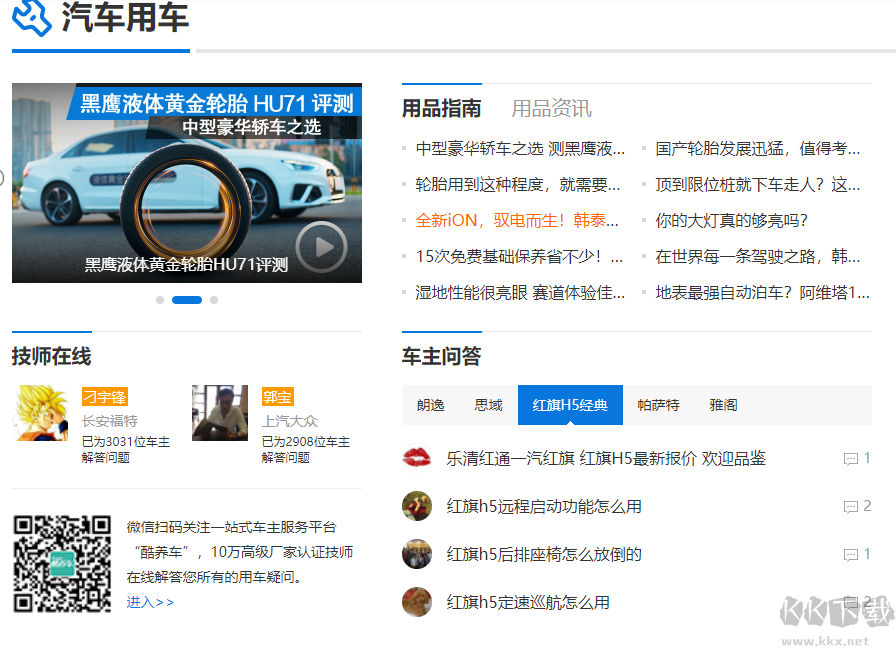Click comment icon for 红旗h5远程启动 question

851,507
